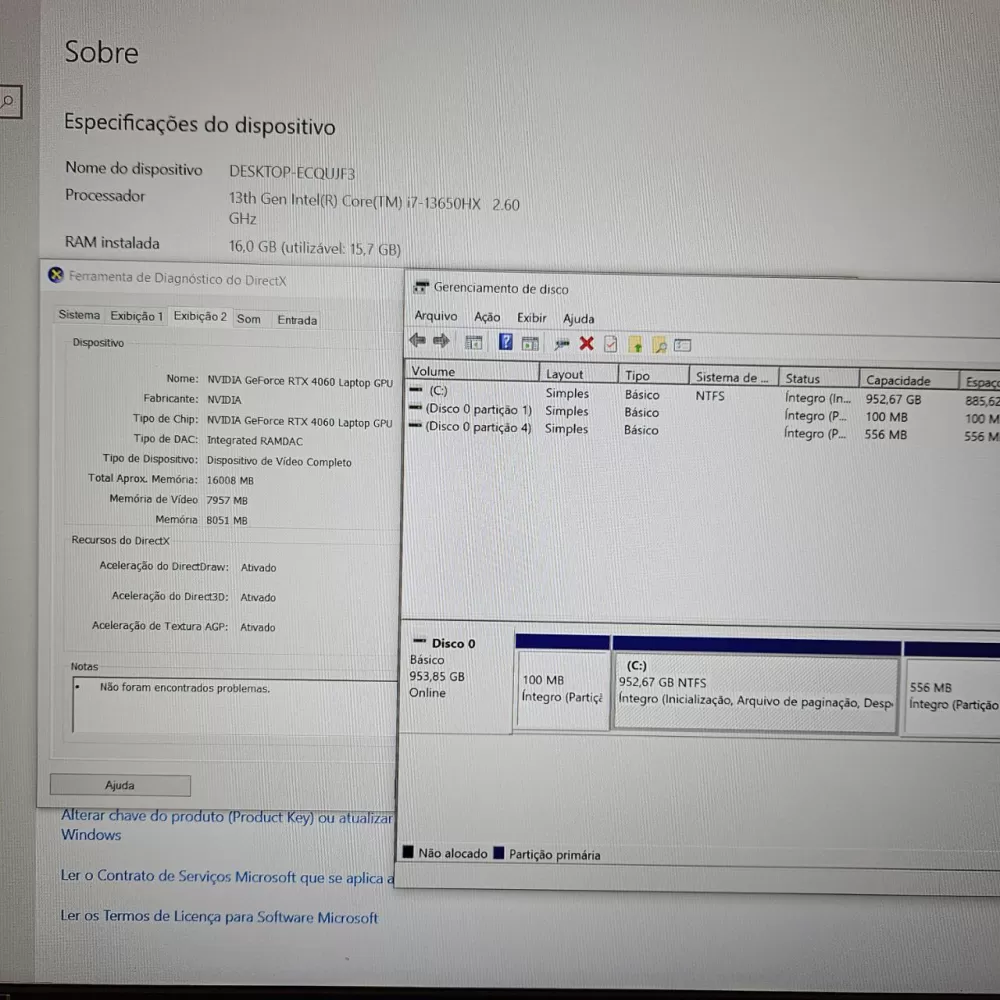Click the 13th Gen Intel Core i7-13650HX processor text
Screen dimensions: 1000x1000
click(374, 209)
